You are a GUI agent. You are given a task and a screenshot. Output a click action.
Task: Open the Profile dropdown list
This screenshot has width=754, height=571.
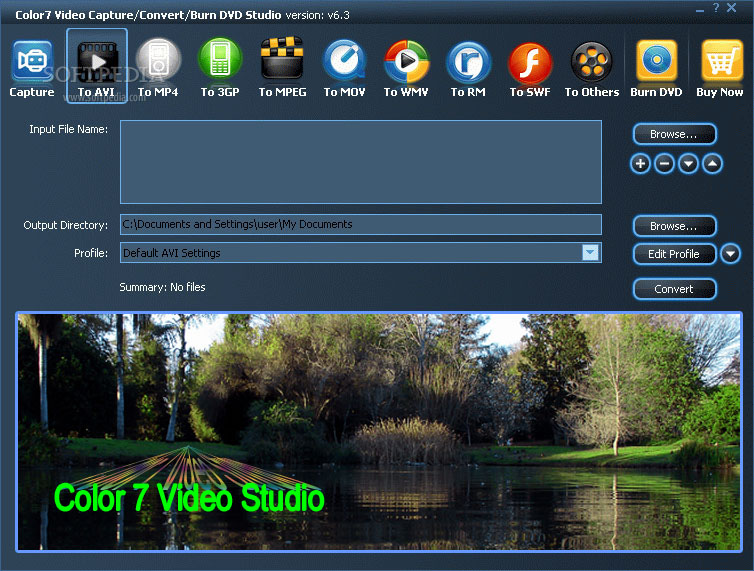point(591,253)
